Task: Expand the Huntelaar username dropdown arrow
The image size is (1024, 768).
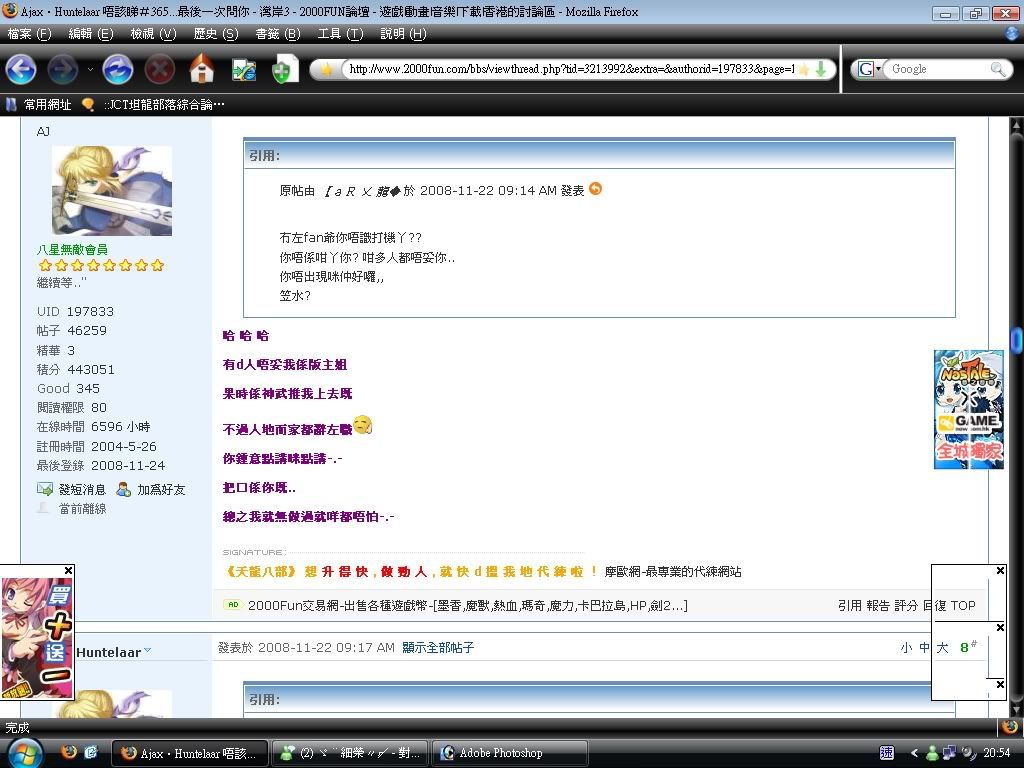Action: click(148, 649)
